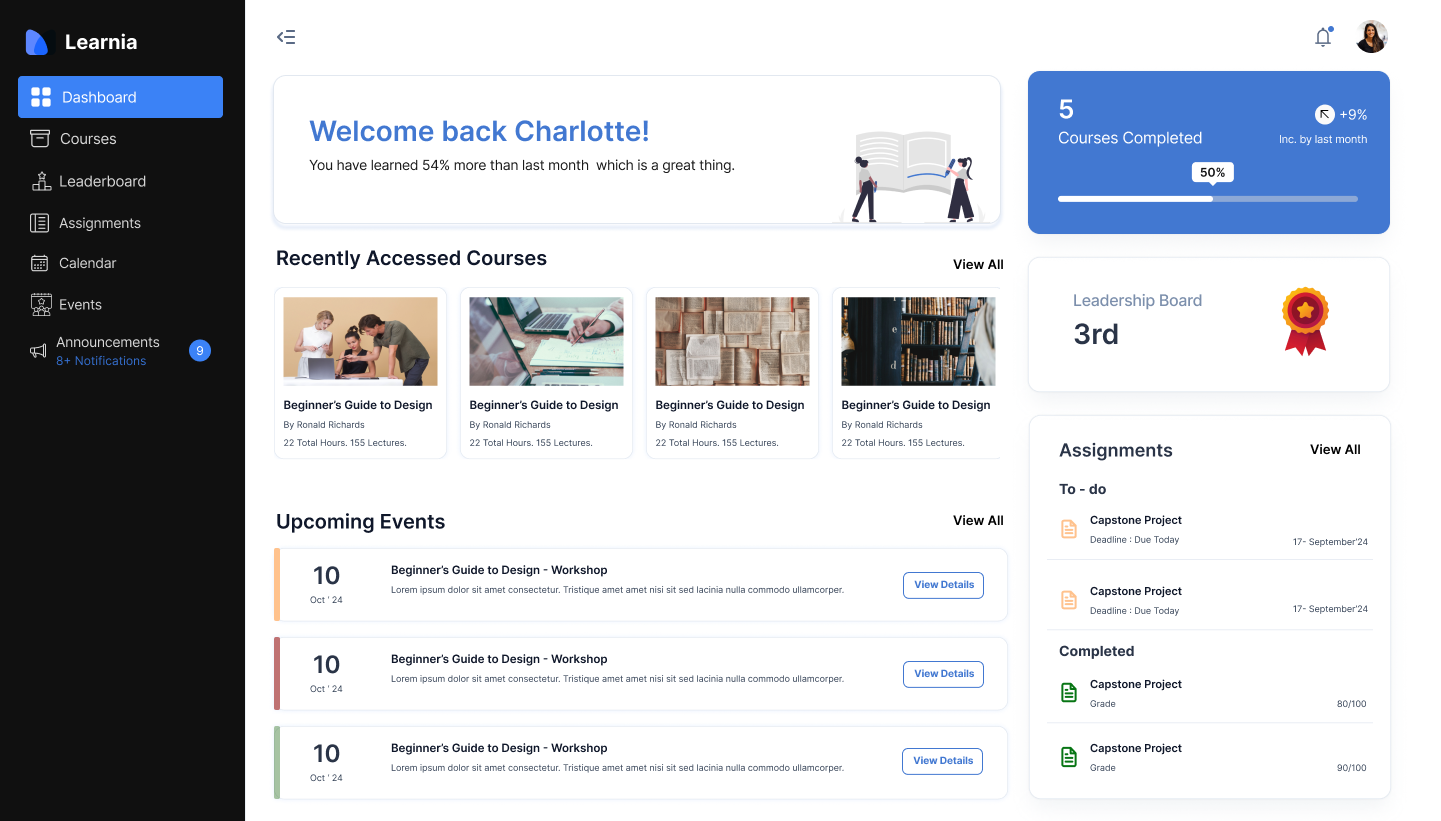The image size is (1441, 821).
Task: Select the Courses sidebar icon
Action: (41, 139)
